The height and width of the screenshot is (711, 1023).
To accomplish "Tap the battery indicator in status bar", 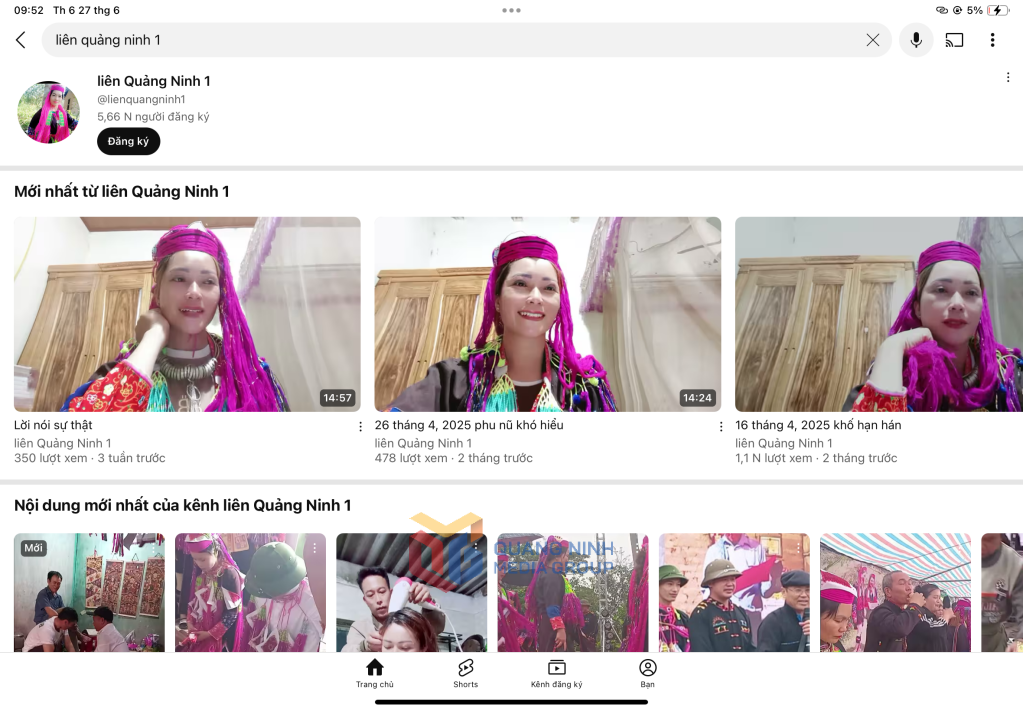I will (998, 10).
